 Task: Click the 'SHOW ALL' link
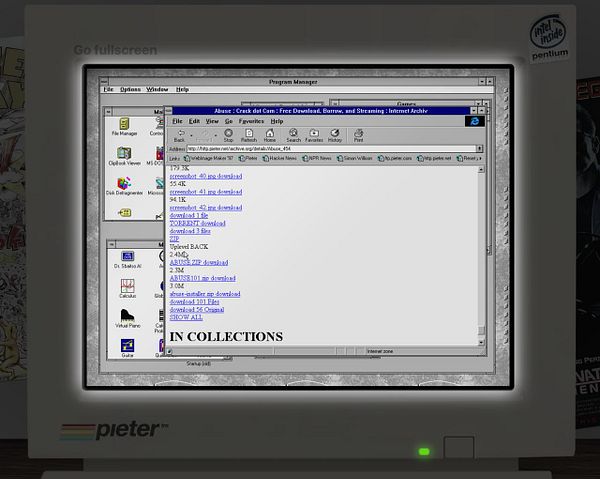(186, 317)
